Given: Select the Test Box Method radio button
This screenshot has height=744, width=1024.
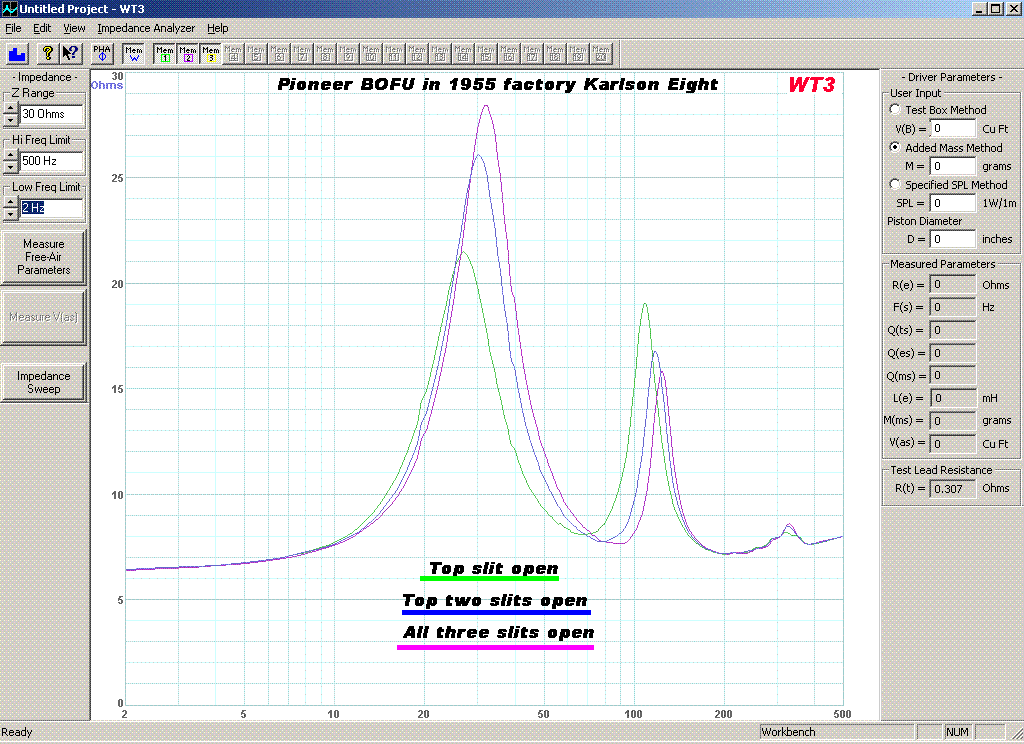Looking at the screenshot, I should coord(895,109).
